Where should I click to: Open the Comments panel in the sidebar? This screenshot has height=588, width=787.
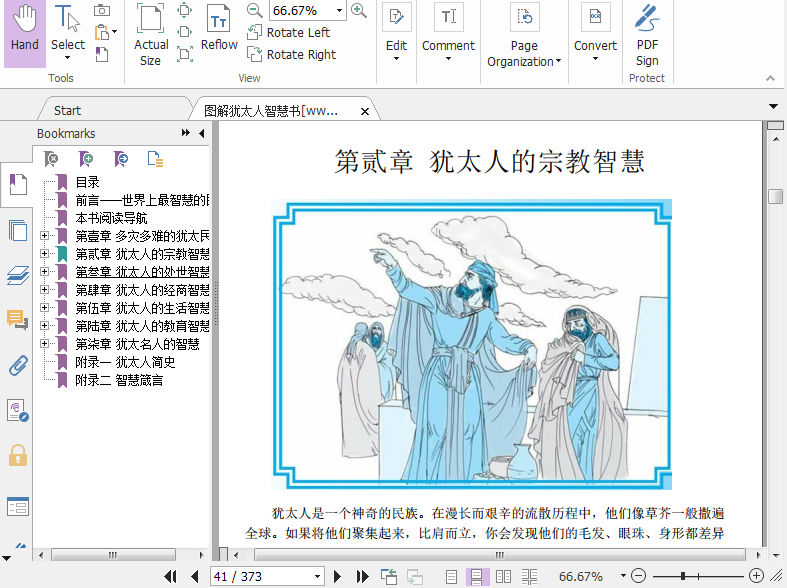pos(17,320)
